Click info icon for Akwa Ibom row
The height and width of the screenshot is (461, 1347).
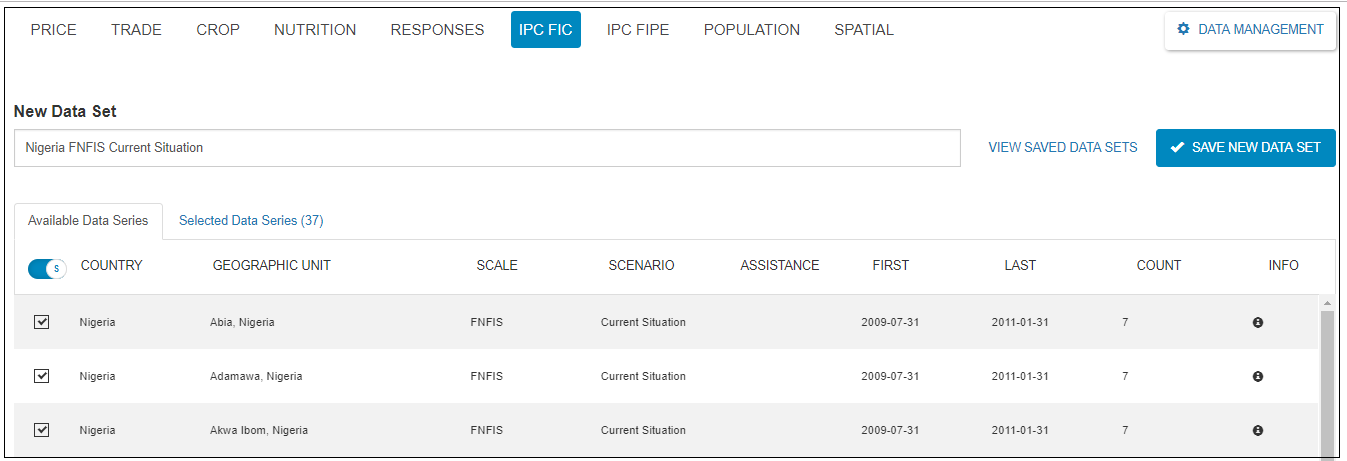point(1257,430)
